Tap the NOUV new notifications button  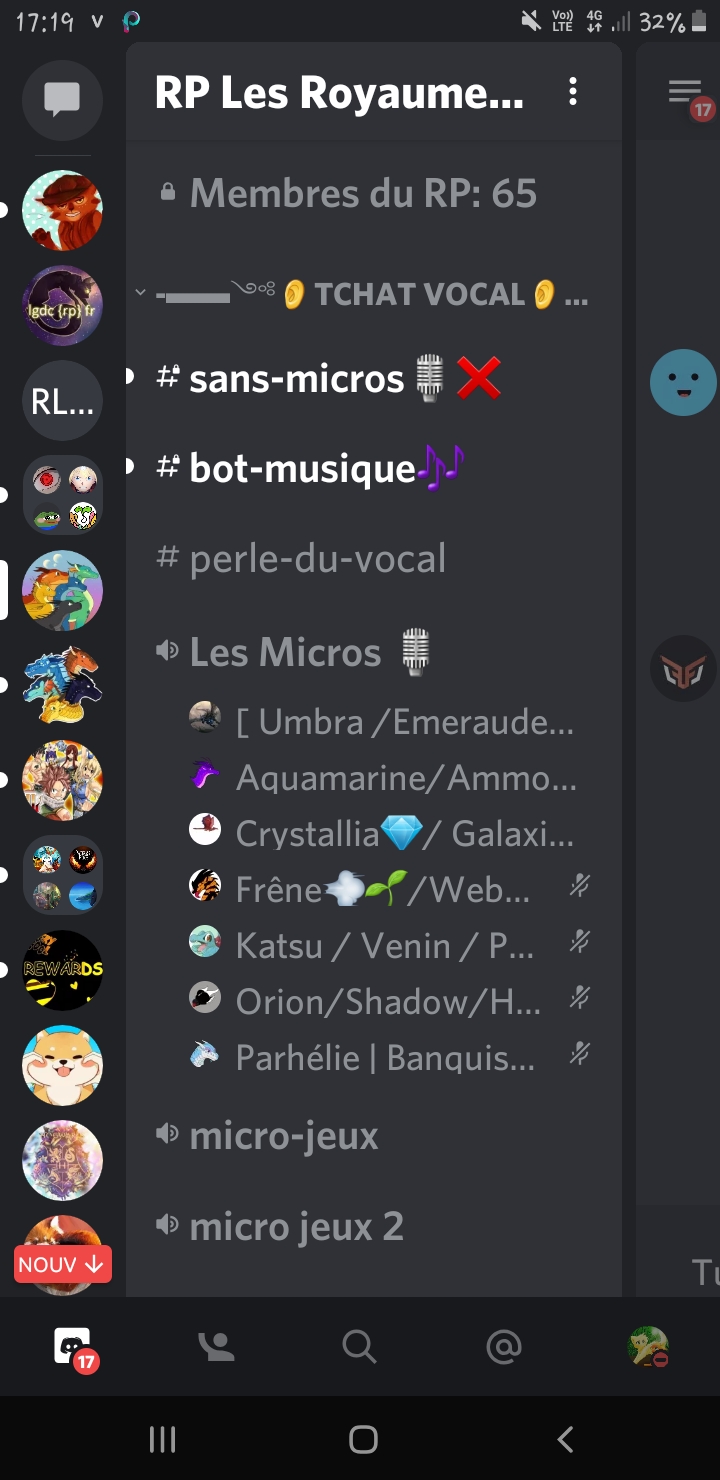coord(62,1265)
